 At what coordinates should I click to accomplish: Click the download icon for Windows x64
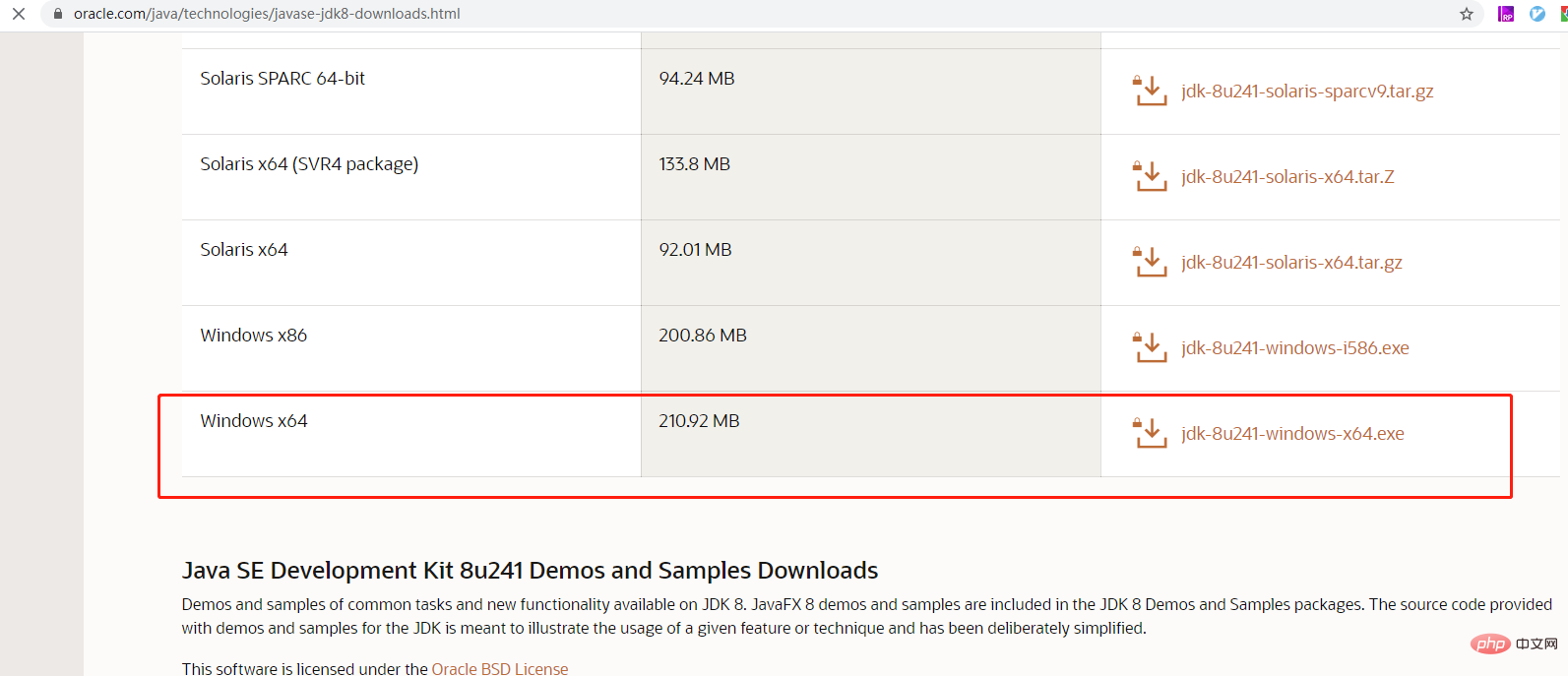1151,433
